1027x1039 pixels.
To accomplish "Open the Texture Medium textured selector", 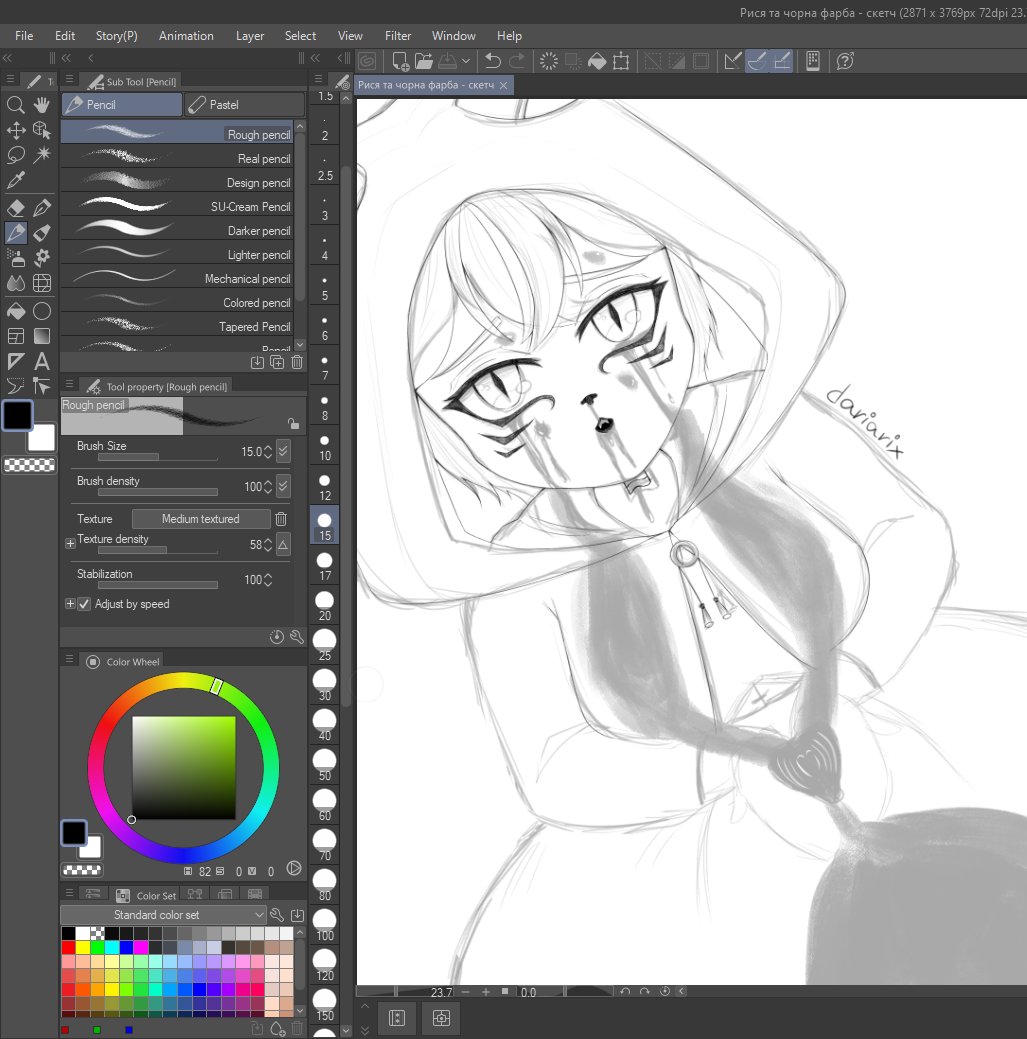I will click(201, 519).
